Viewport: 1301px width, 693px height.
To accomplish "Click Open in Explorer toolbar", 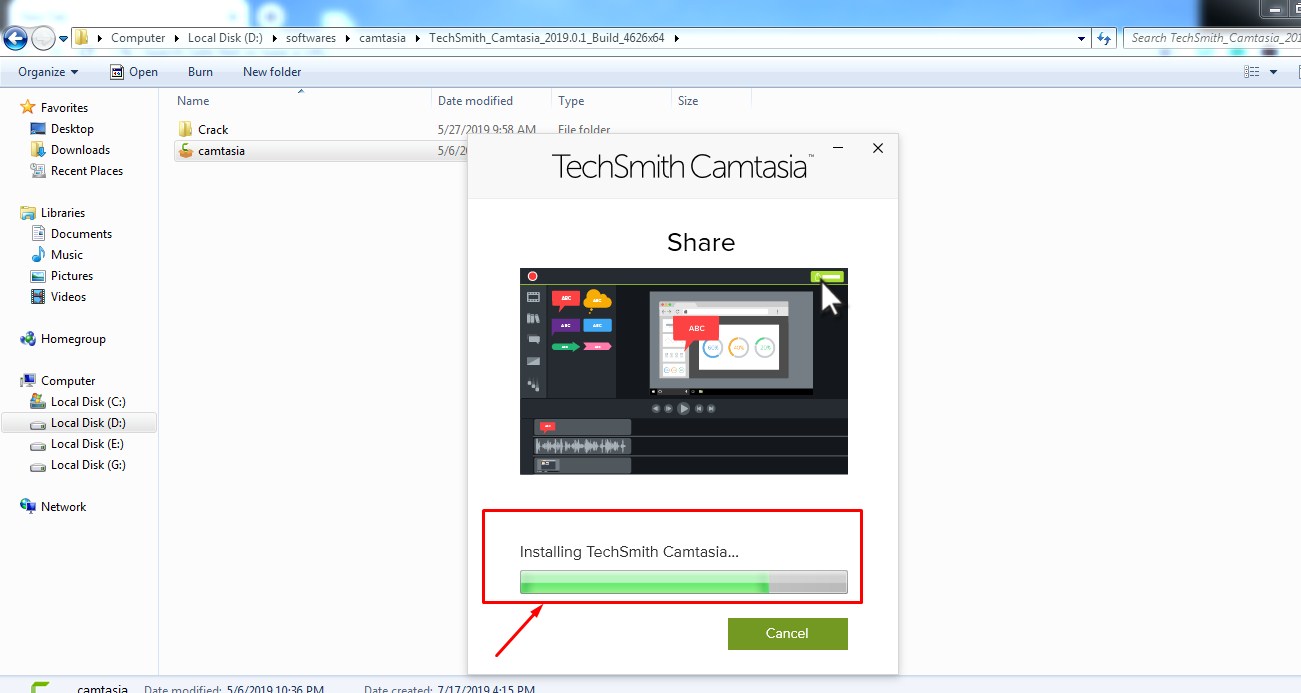I will [134, 72].
